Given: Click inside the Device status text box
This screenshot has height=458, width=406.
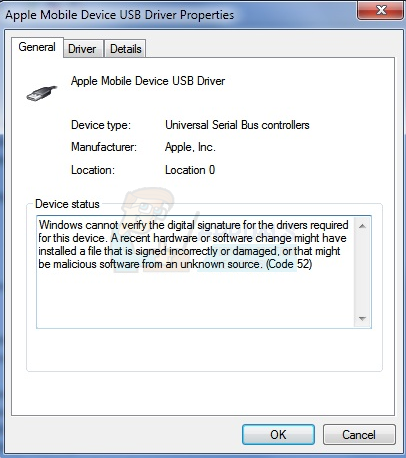Looking at the screenshot, I should pos(195,272).
